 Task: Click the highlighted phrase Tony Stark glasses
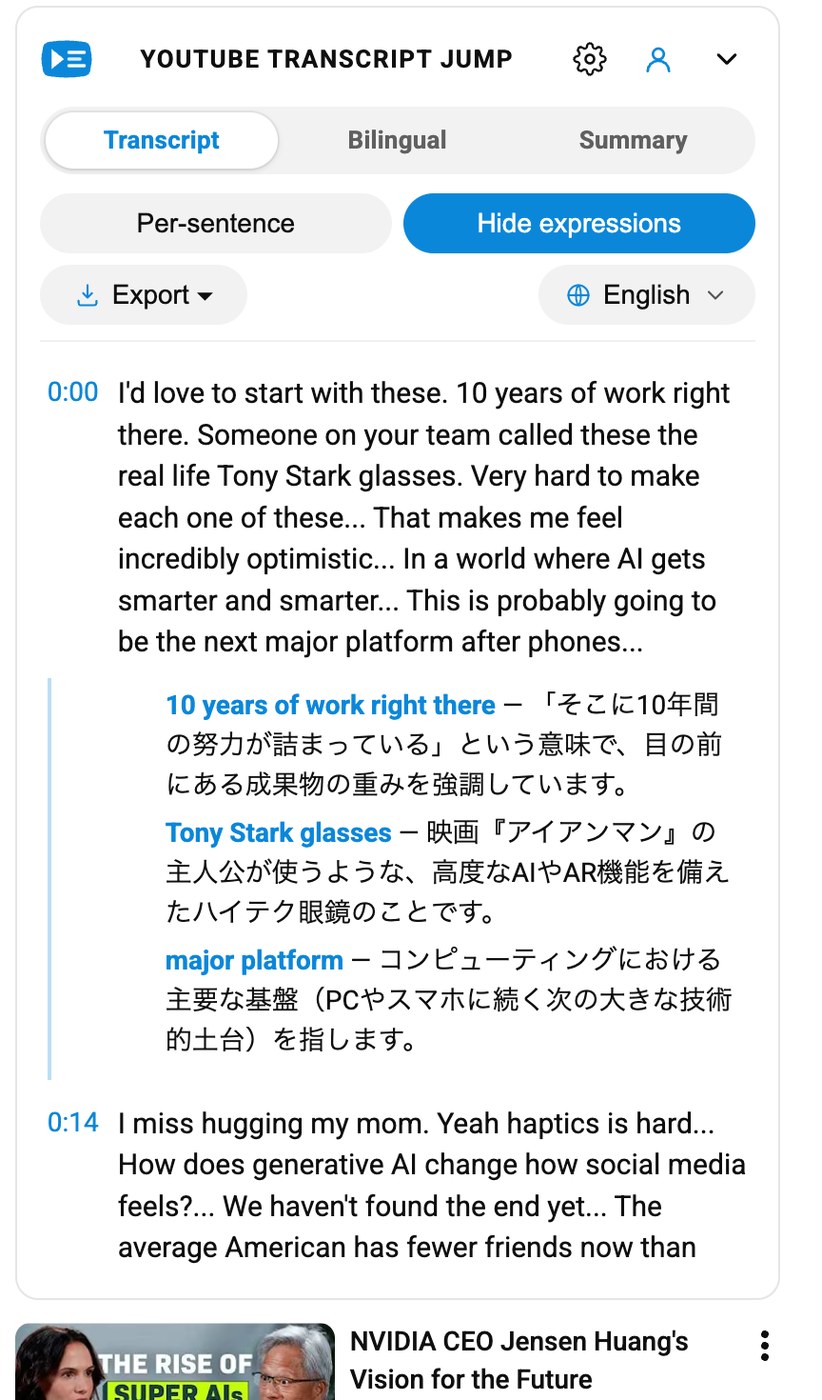point(278,832)
